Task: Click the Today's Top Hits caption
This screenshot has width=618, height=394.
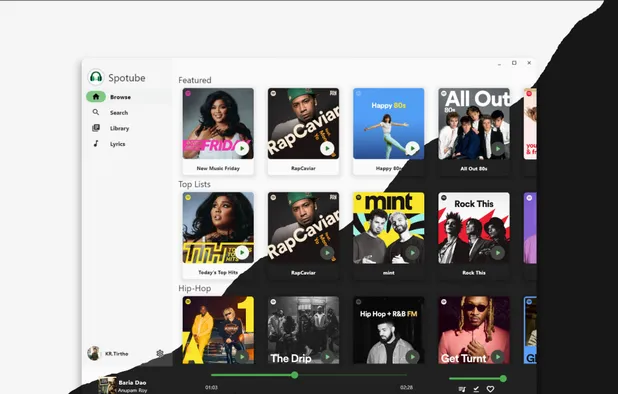Action: (x=218, y=272)
